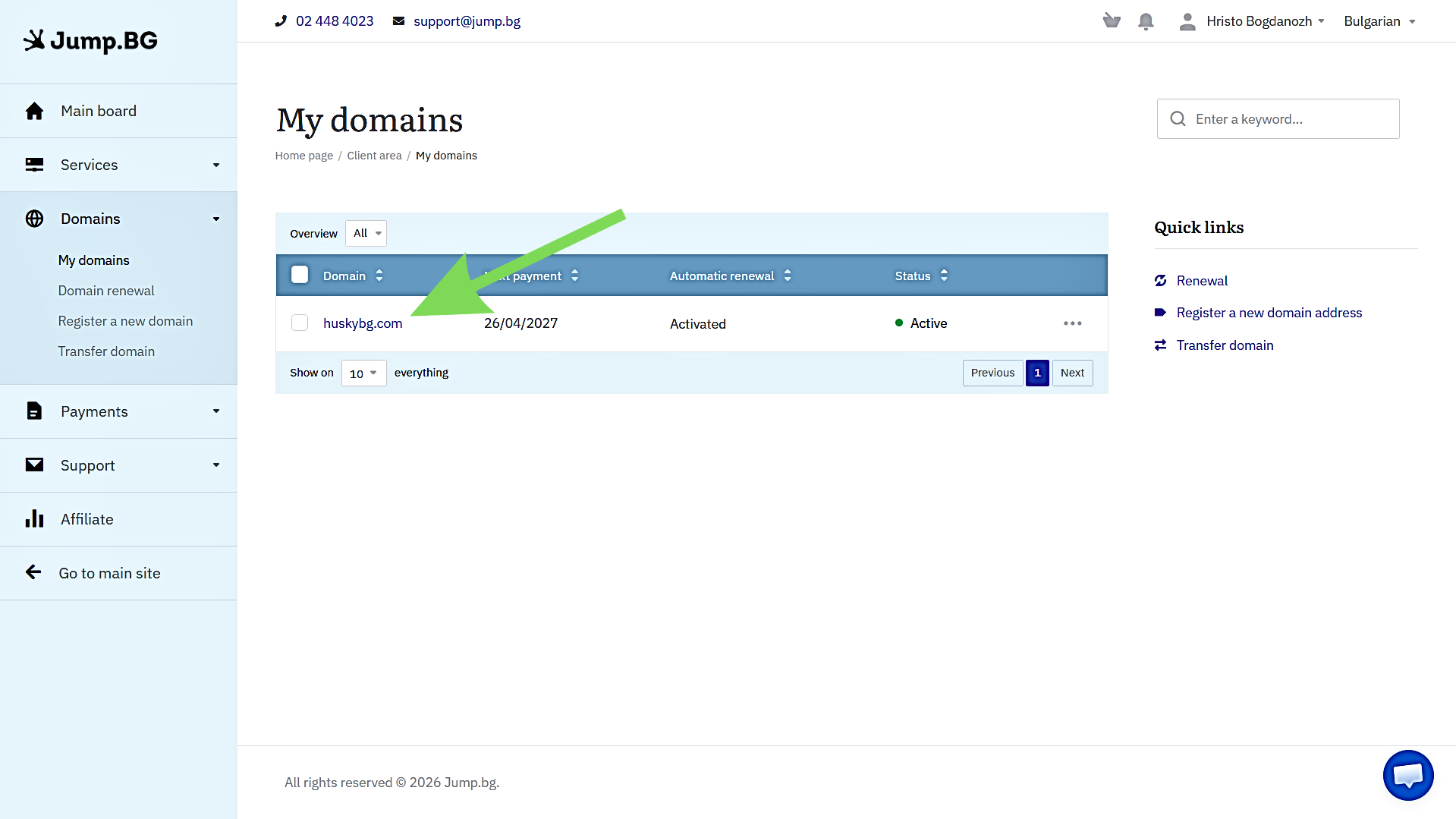Sort by Automatic renewal column arrows

pos(788,276)
